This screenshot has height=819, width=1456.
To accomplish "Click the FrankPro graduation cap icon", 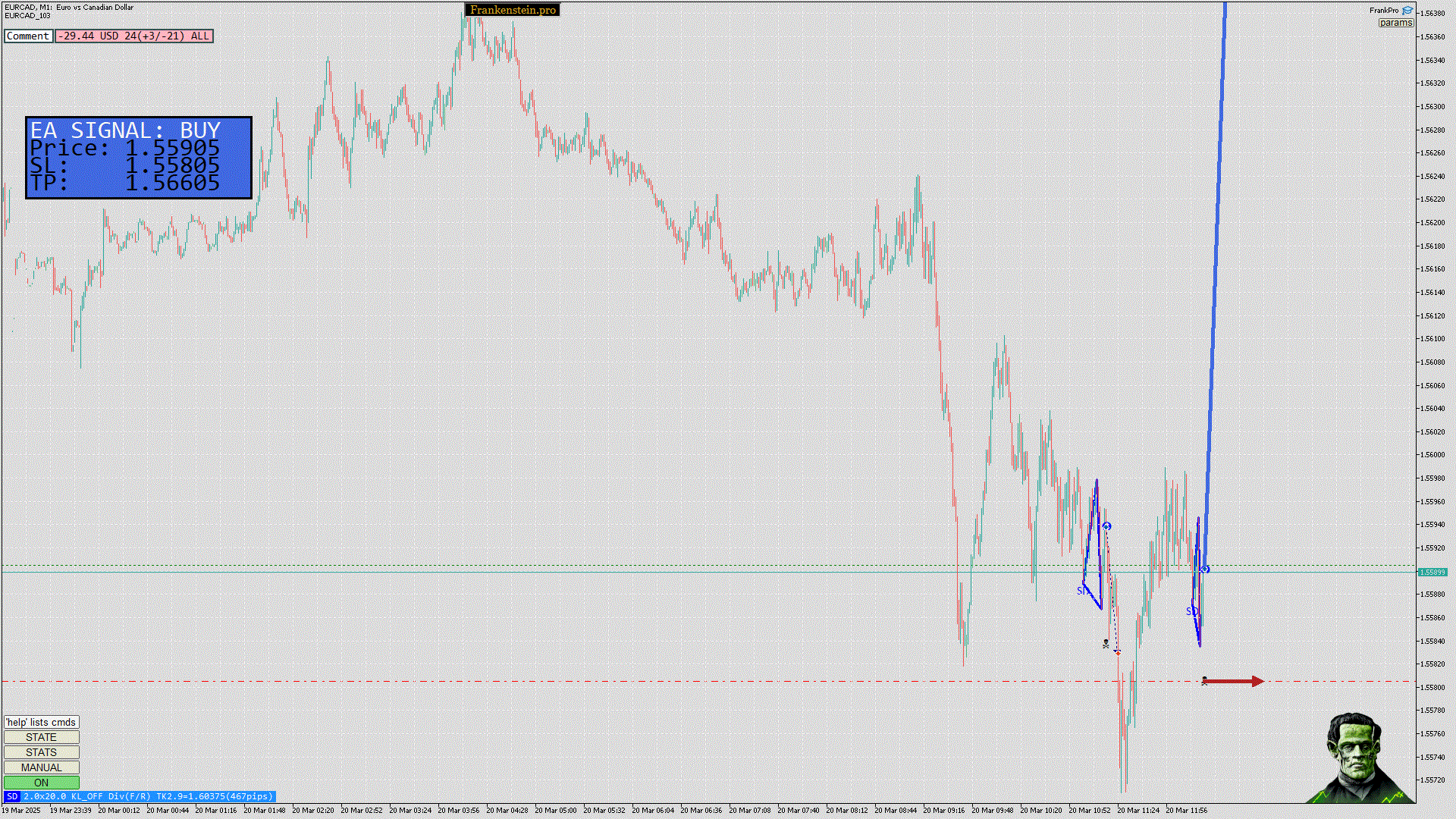I will 1407,11.
